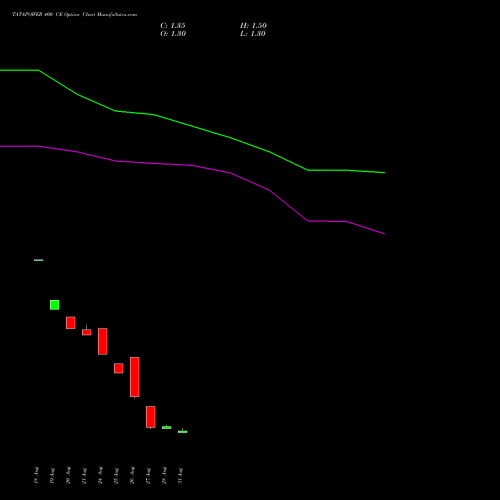500x500 pixels.
Task: Click the purple moving average line
Action: (x=192, y=165)
